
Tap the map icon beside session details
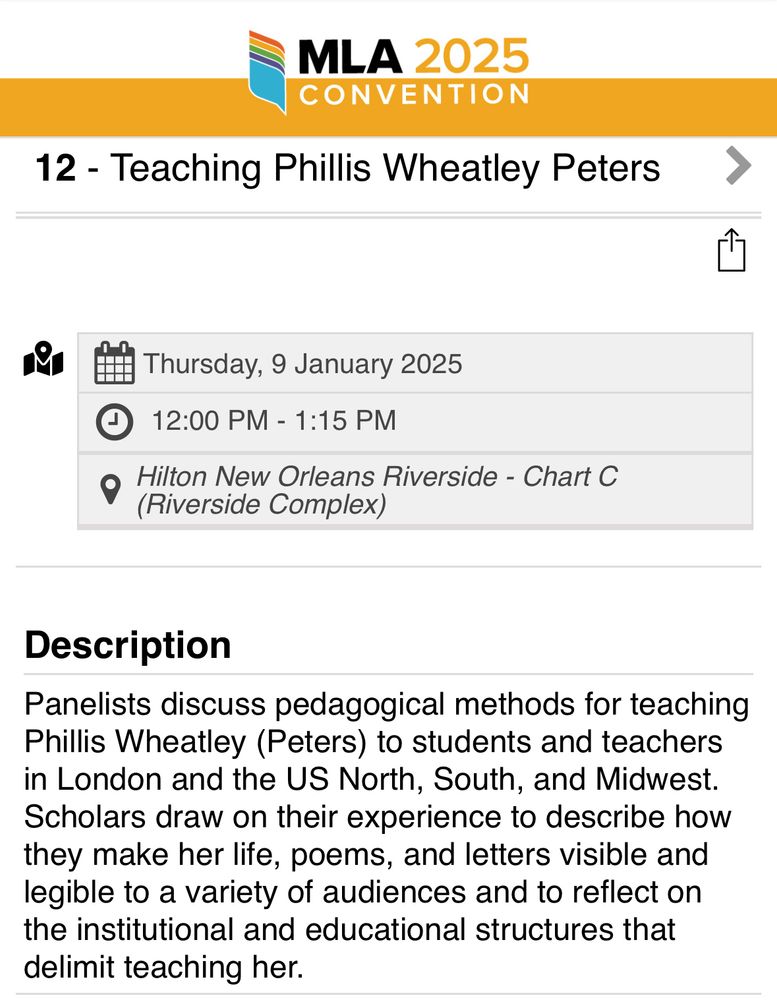(42, 362)
